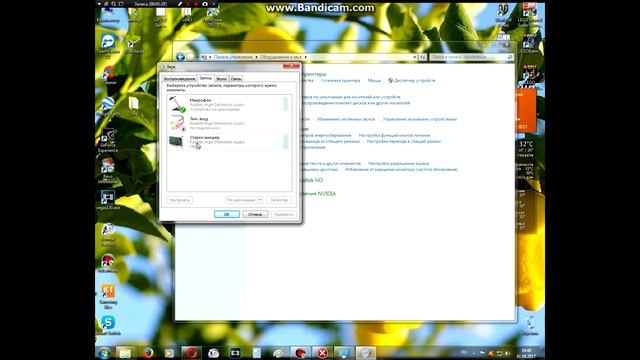Switch to Sound dialog taskbar button
This screenshot has height=360, width=640.
click(x=365, y=353)
